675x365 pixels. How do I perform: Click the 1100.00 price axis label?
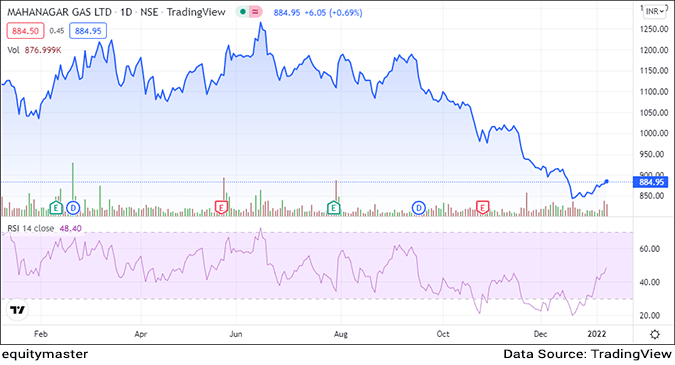[653, 92]
